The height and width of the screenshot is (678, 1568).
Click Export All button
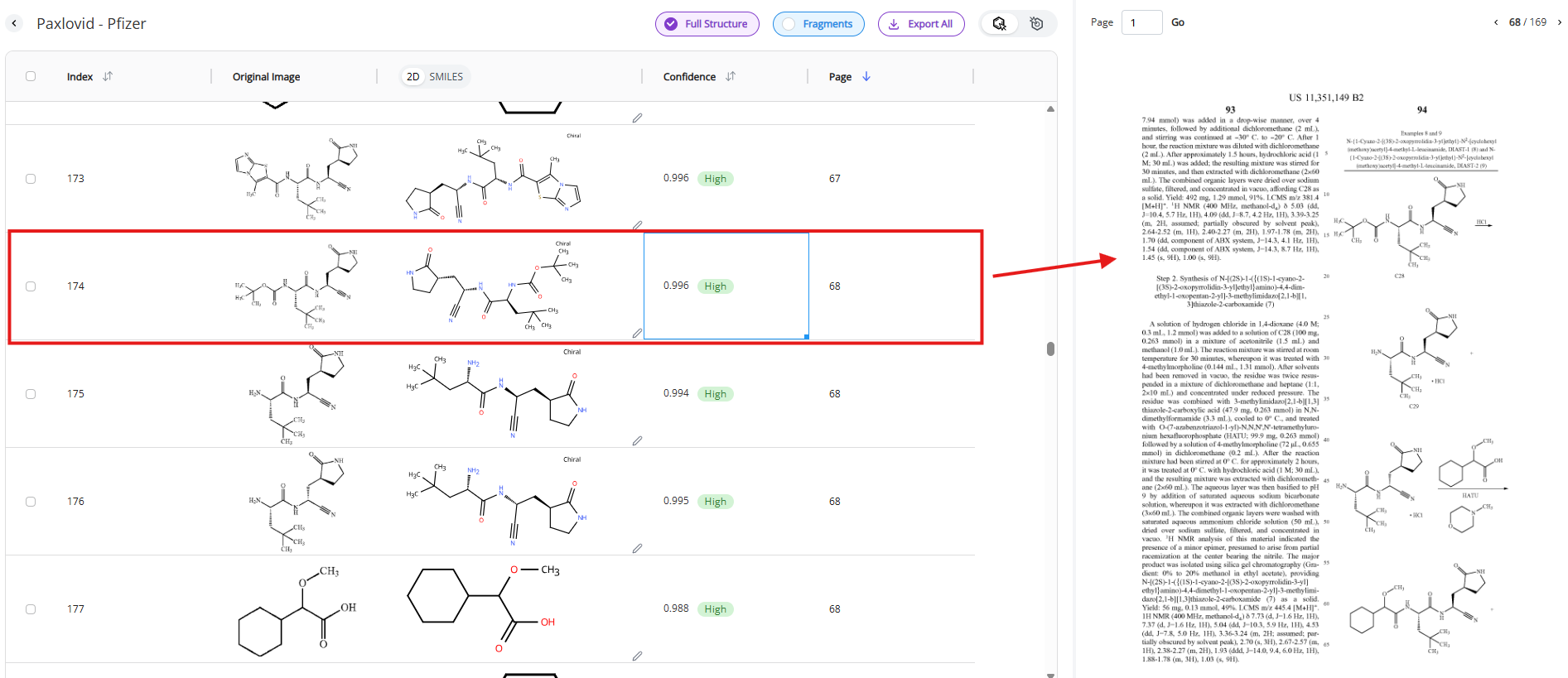(921, 24)
